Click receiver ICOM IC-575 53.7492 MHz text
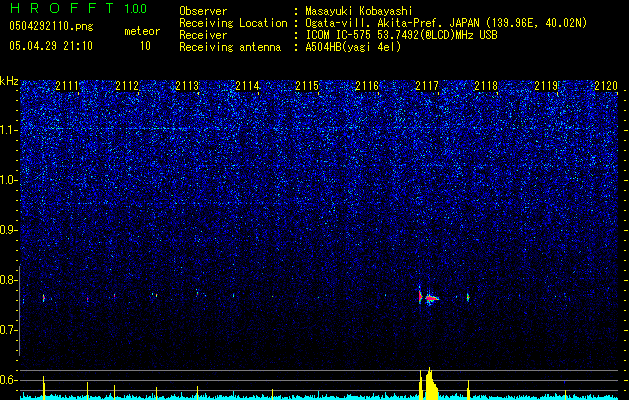Viewport: 629px width, 400px height. (x=401, y=35)
